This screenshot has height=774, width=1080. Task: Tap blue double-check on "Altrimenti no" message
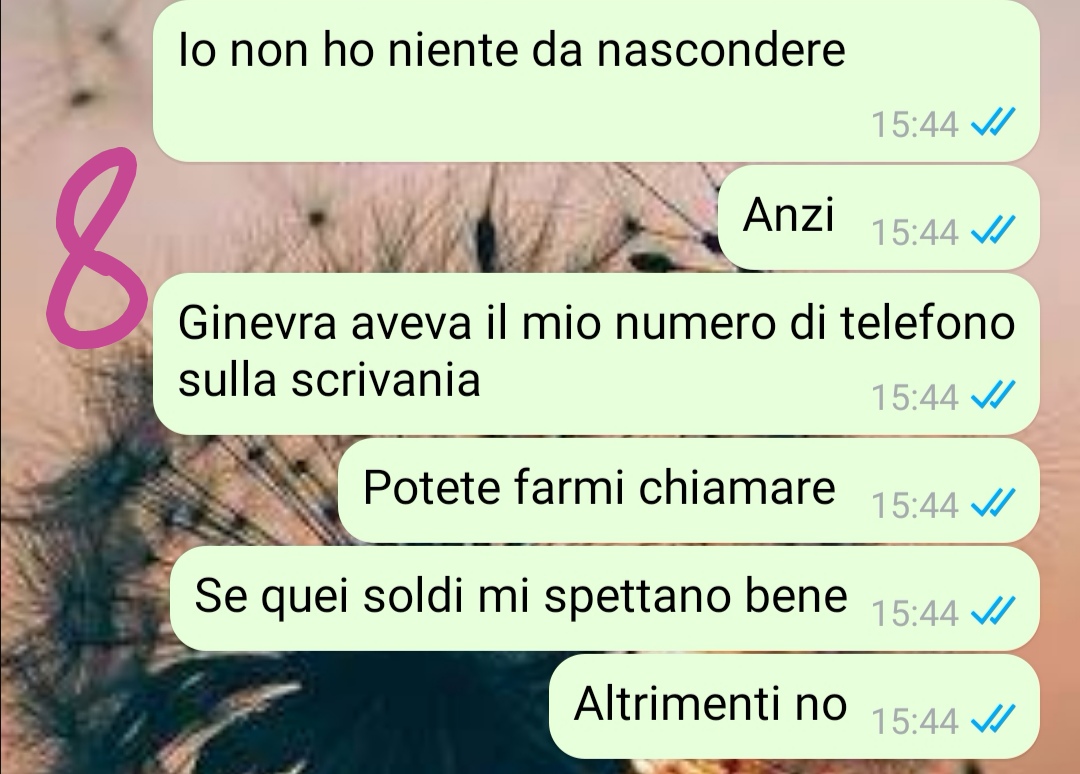pos(993,720)
